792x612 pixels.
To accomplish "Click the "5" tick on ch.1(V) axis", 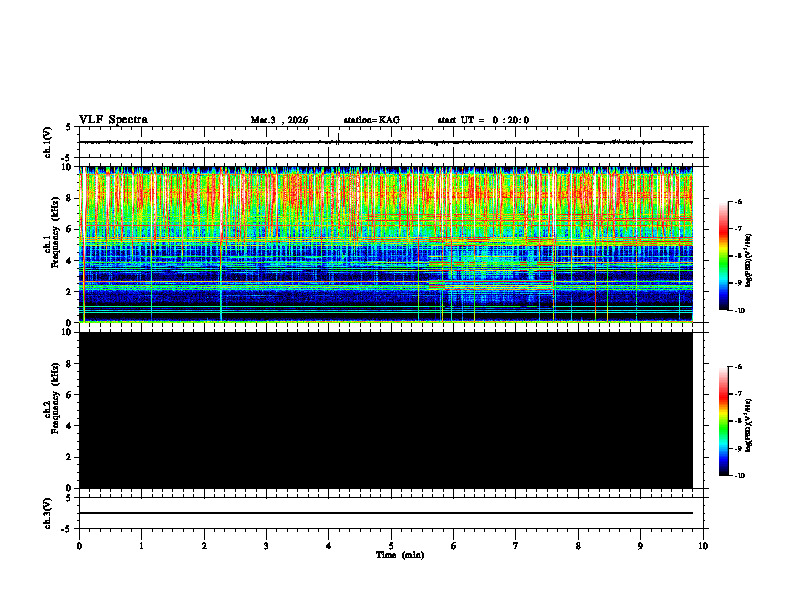I will point(69,127).
